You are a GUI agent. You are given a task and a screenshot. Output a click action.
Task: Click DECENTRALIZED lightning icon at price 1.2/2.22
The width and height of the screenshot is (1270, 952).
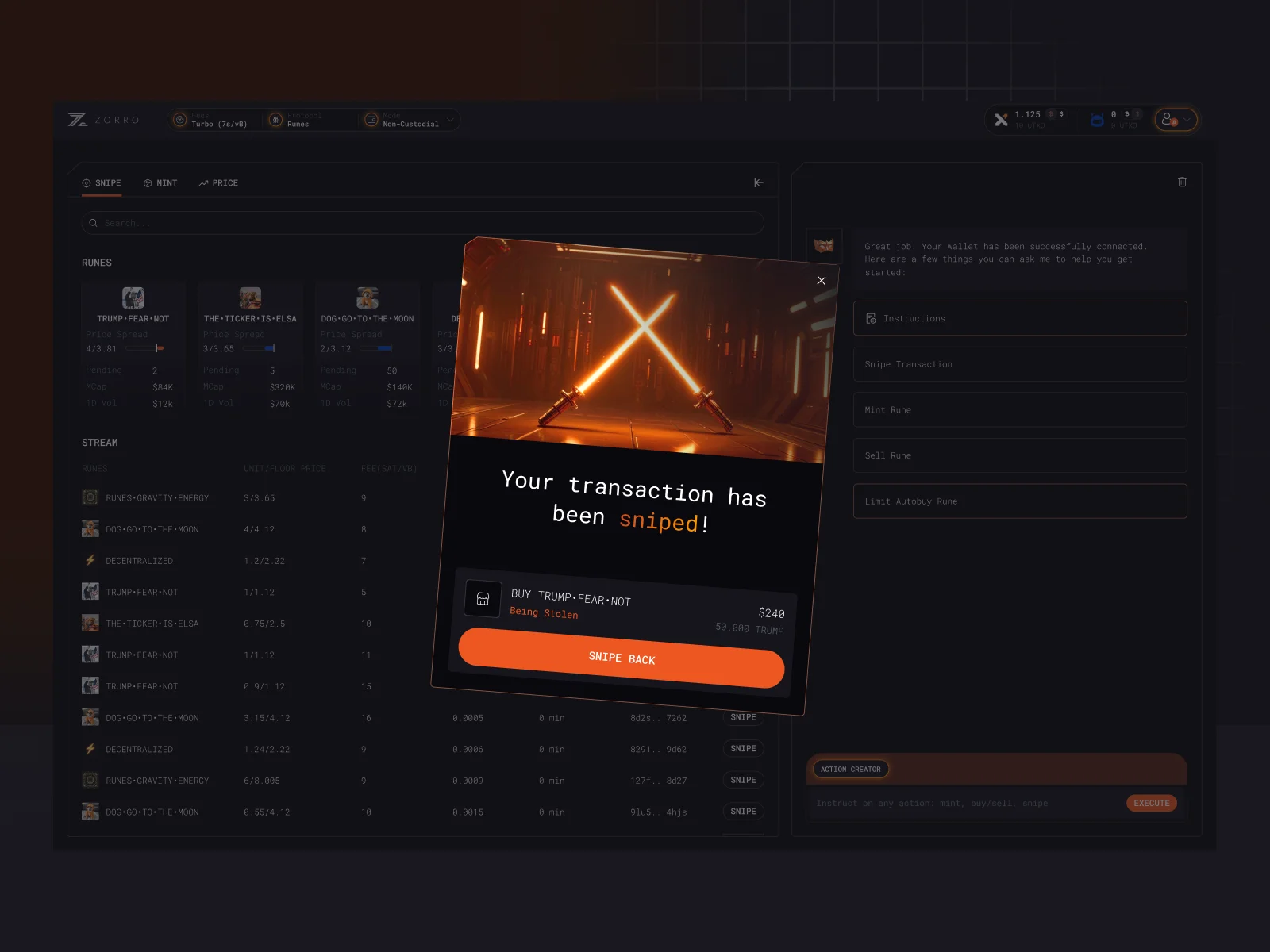[x=90, y=560]
